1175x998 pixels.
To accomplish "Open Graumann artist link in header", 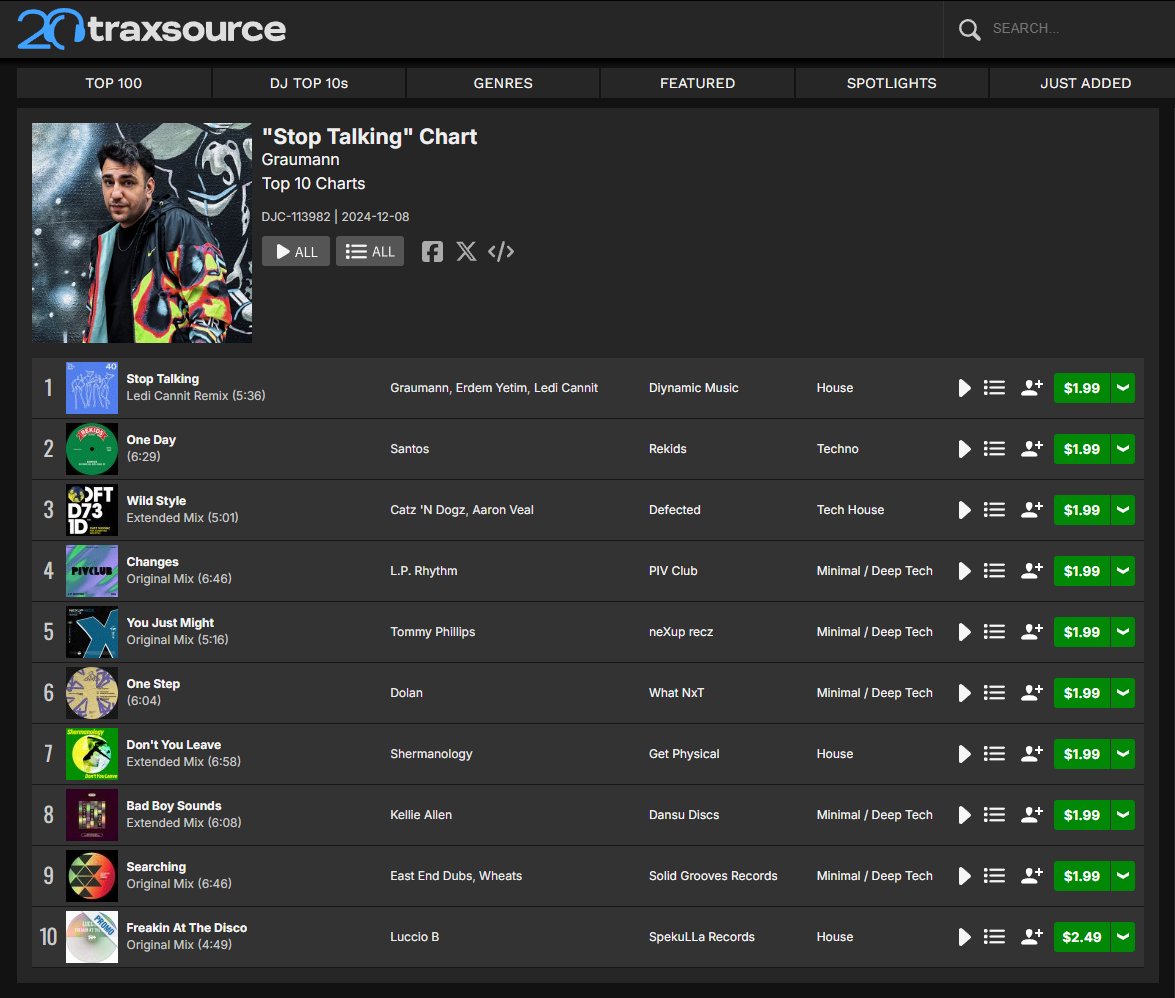I will coord(300,160).
